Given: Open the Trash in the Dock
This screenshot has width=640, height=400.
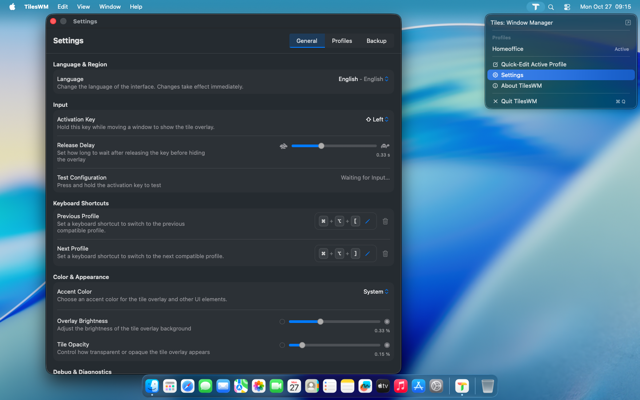Looking at the screenshot, I should pyautogui.click(x=488, y=386).
